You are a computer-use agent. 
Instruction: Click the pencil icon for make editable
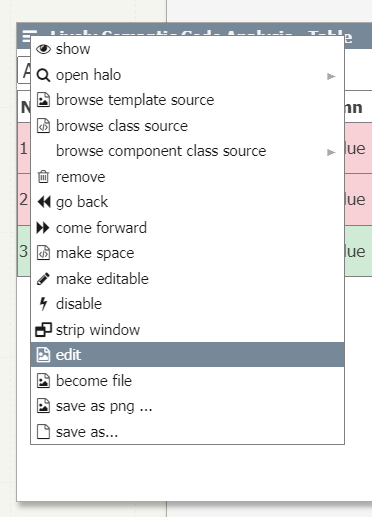pos(43,279)
